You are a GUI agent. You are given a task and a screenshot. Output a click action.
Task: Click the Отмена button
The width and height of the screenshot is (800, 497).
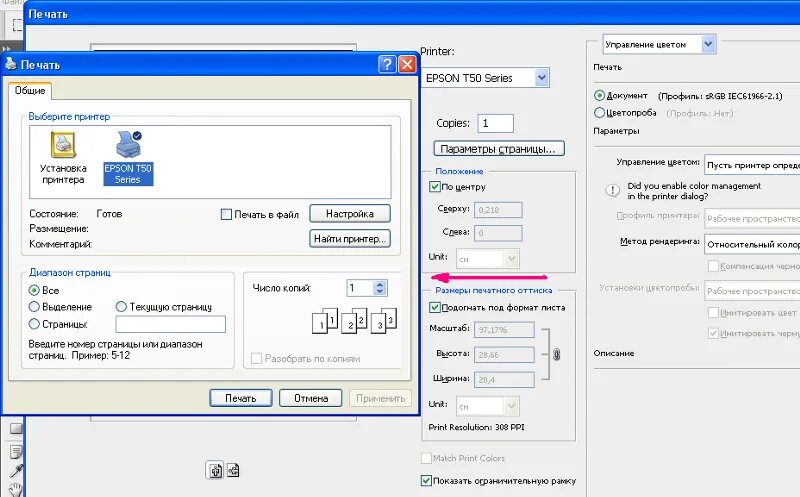click(311, 398)
